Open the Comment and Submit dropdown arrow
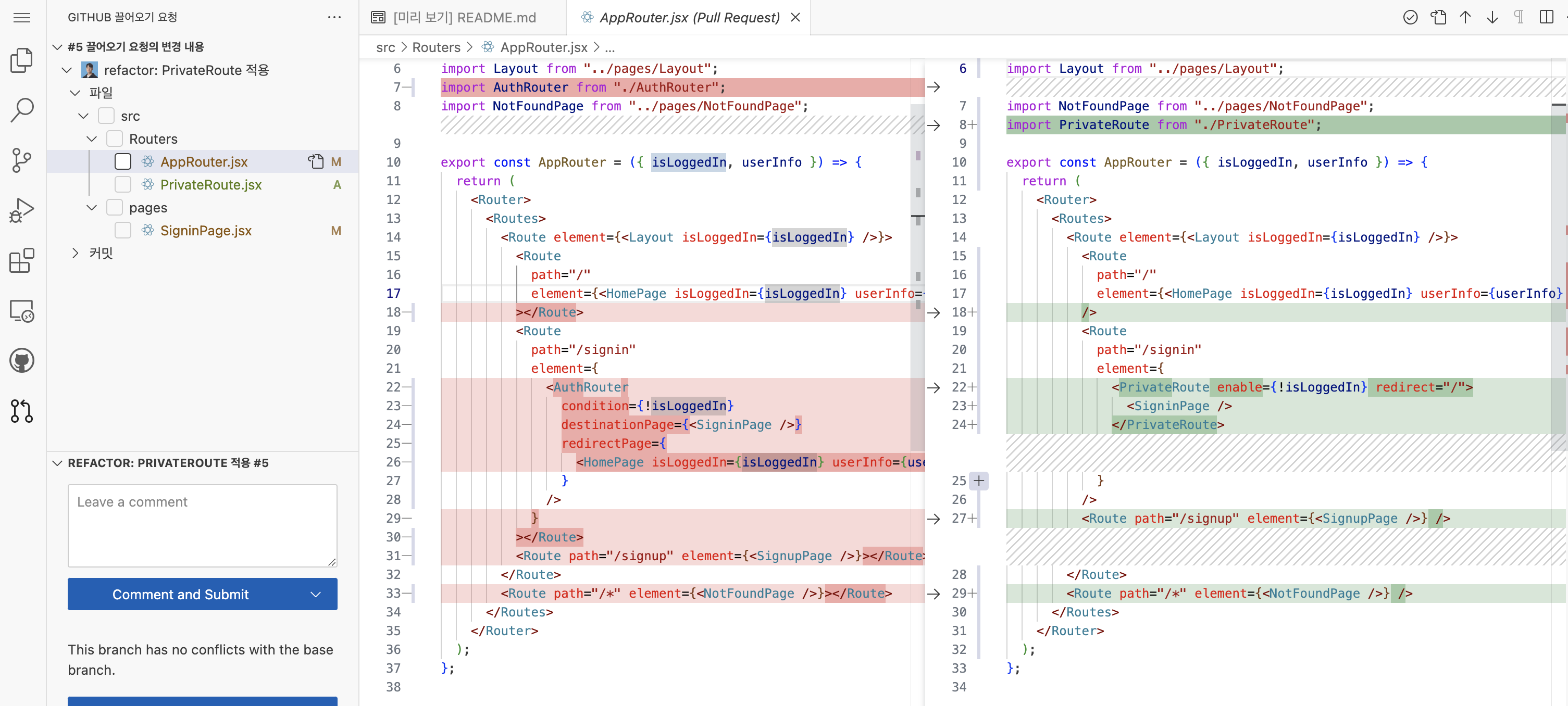The height and width of the screenshot is (706, 1568). 315,594
